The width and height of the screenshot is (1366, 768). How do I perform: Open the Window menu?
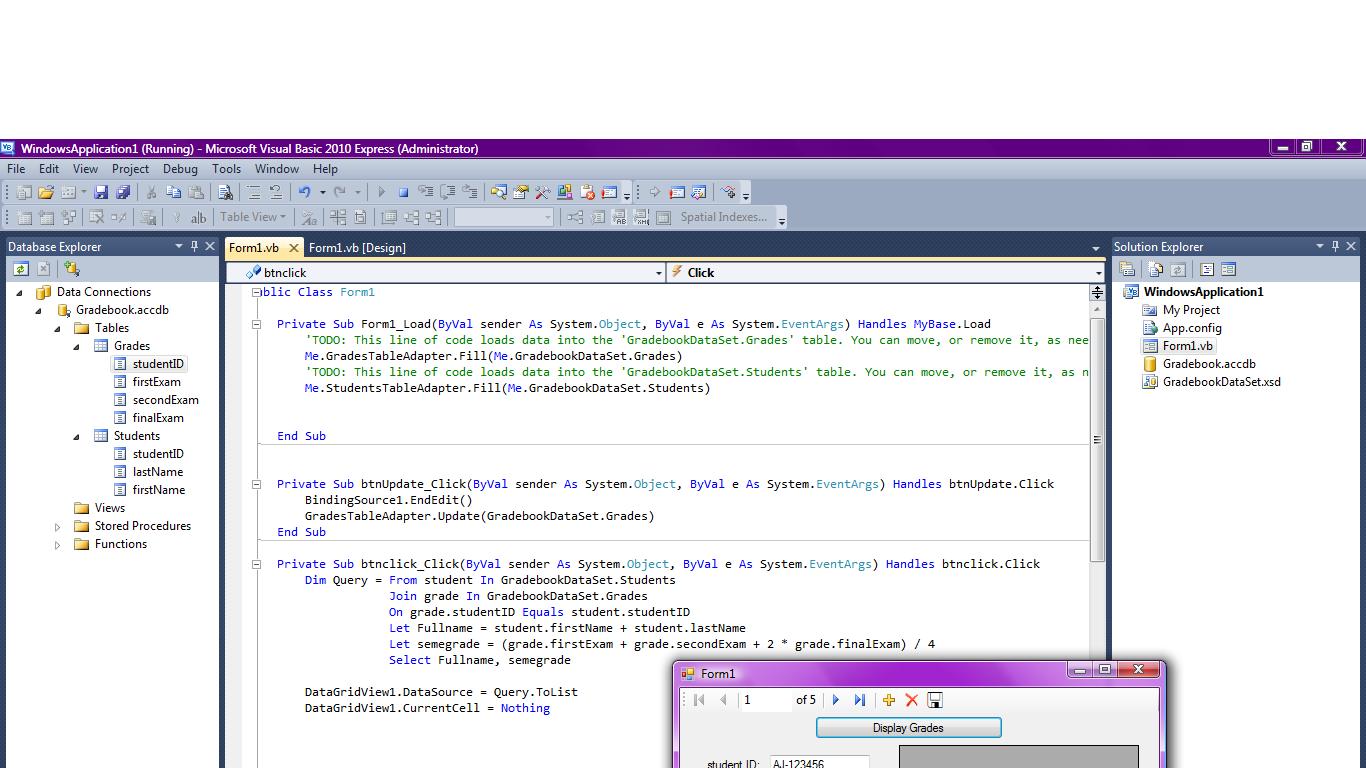[277, 169]
